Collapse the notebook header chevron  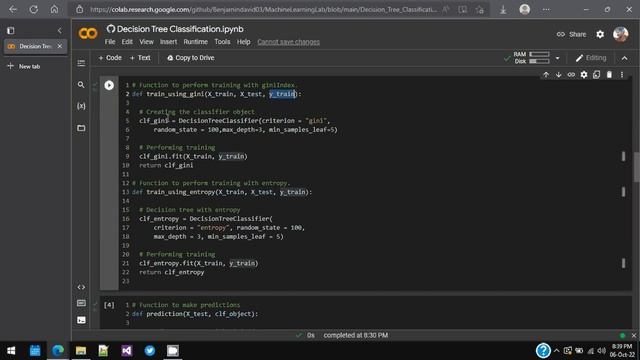pyautogui.click(x=624, y=58)
